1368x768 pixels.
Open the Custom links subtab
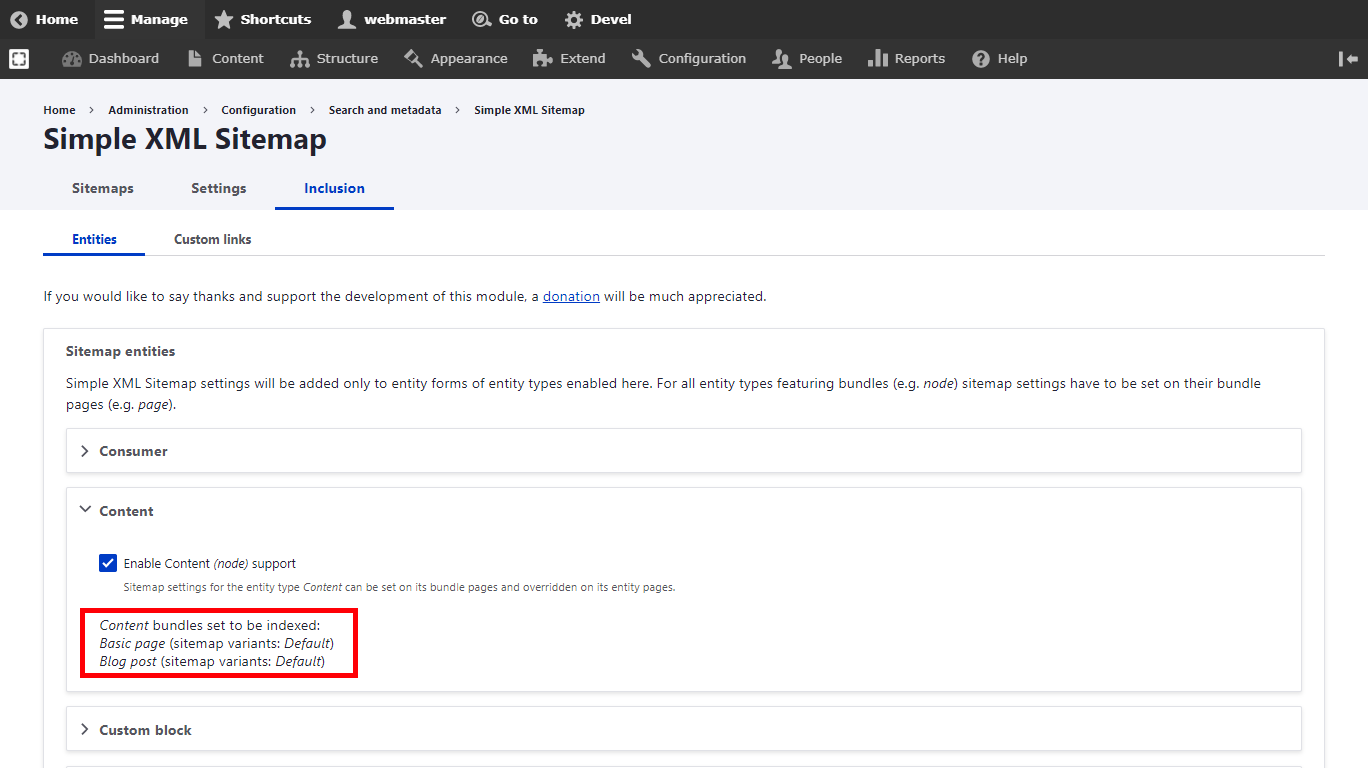tap(212, 239)
